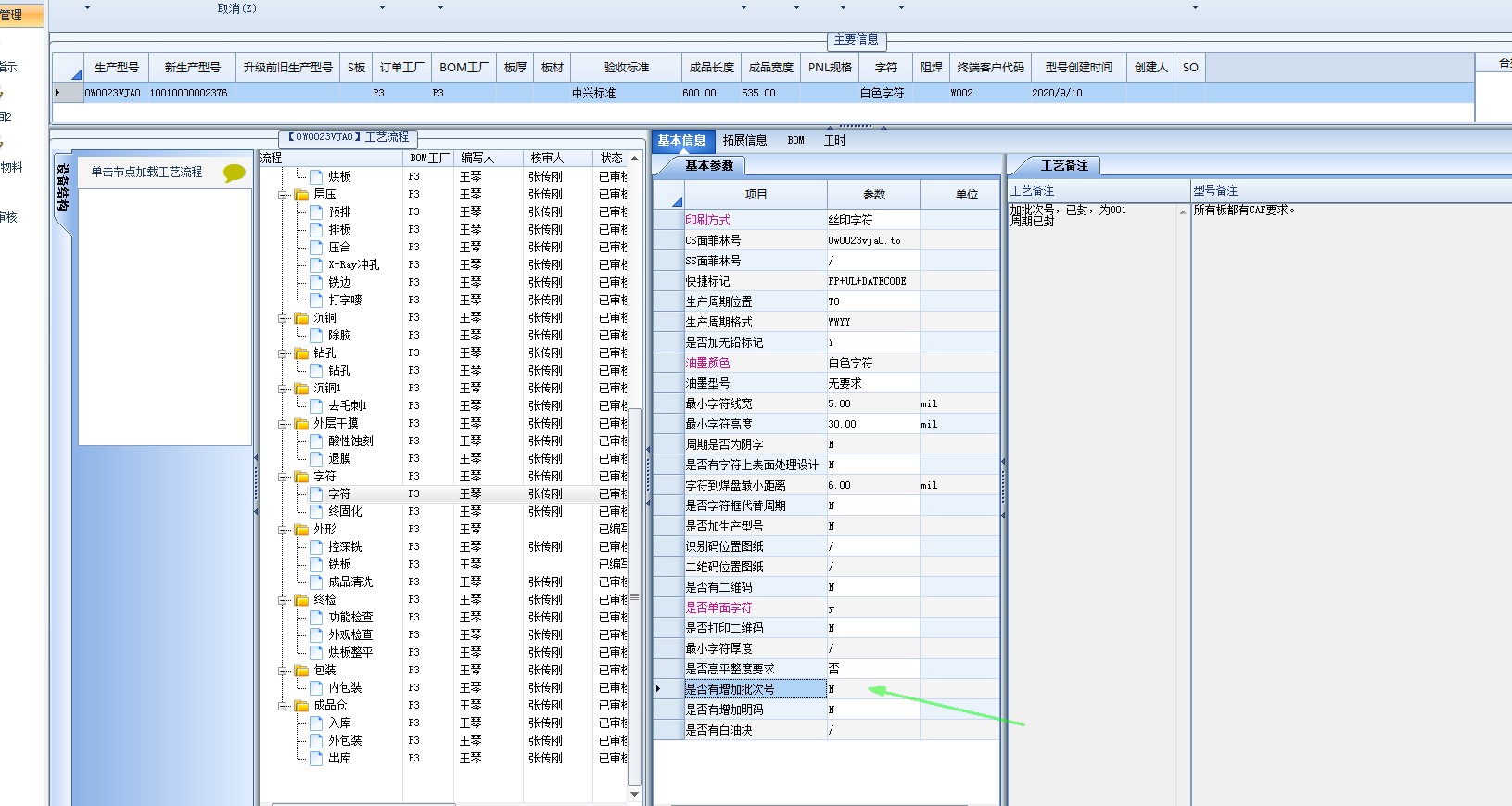Image resolution: width=1512 pixels, height=806 pixels.
Task: Collapse the 外层干膜 tree node
Action: [x=283, y=424]
